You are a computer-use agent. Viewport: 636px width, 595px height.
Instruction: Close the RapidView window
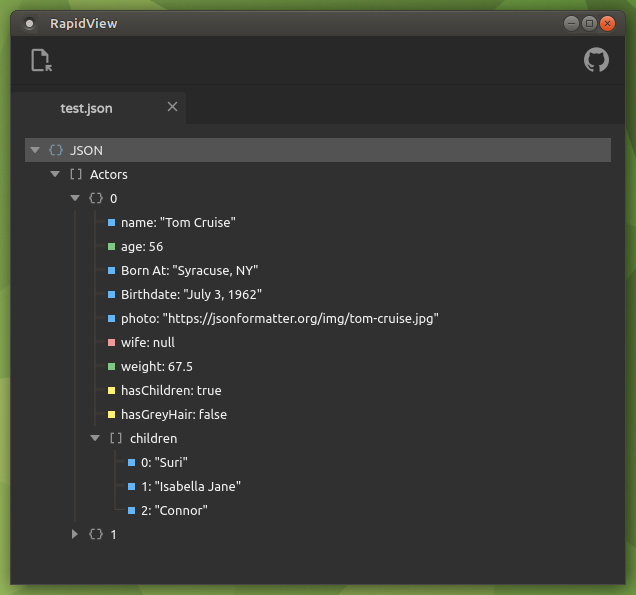[x=607, y=24]
